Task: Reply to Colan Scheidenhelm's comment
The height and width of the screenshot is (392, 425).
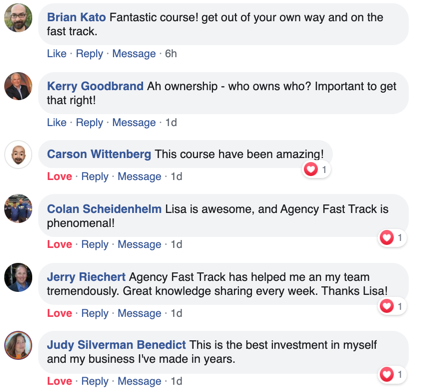Action: 95,244
